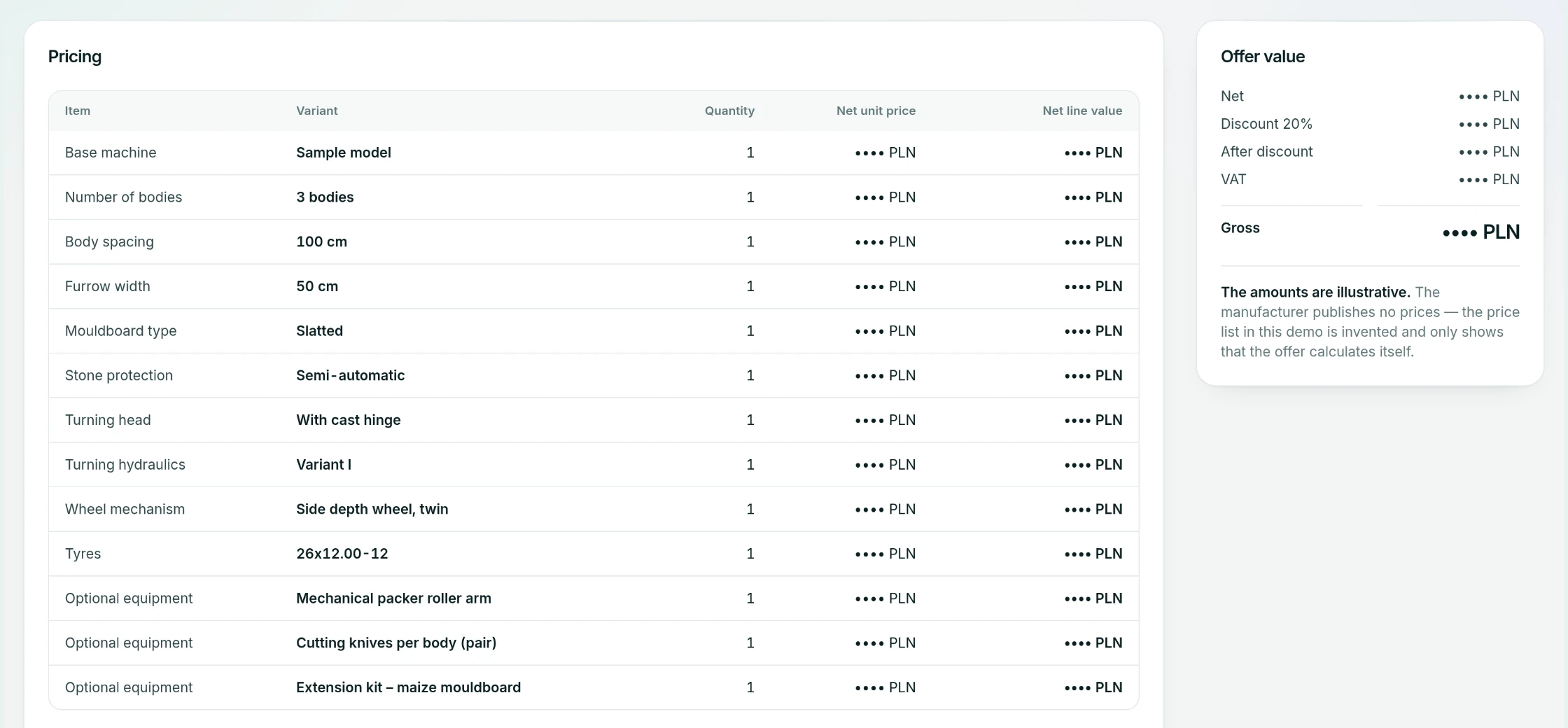The image size is (1568, 728).
Task: Click the masked Discount 20% amount
Action: point(1489,124)
